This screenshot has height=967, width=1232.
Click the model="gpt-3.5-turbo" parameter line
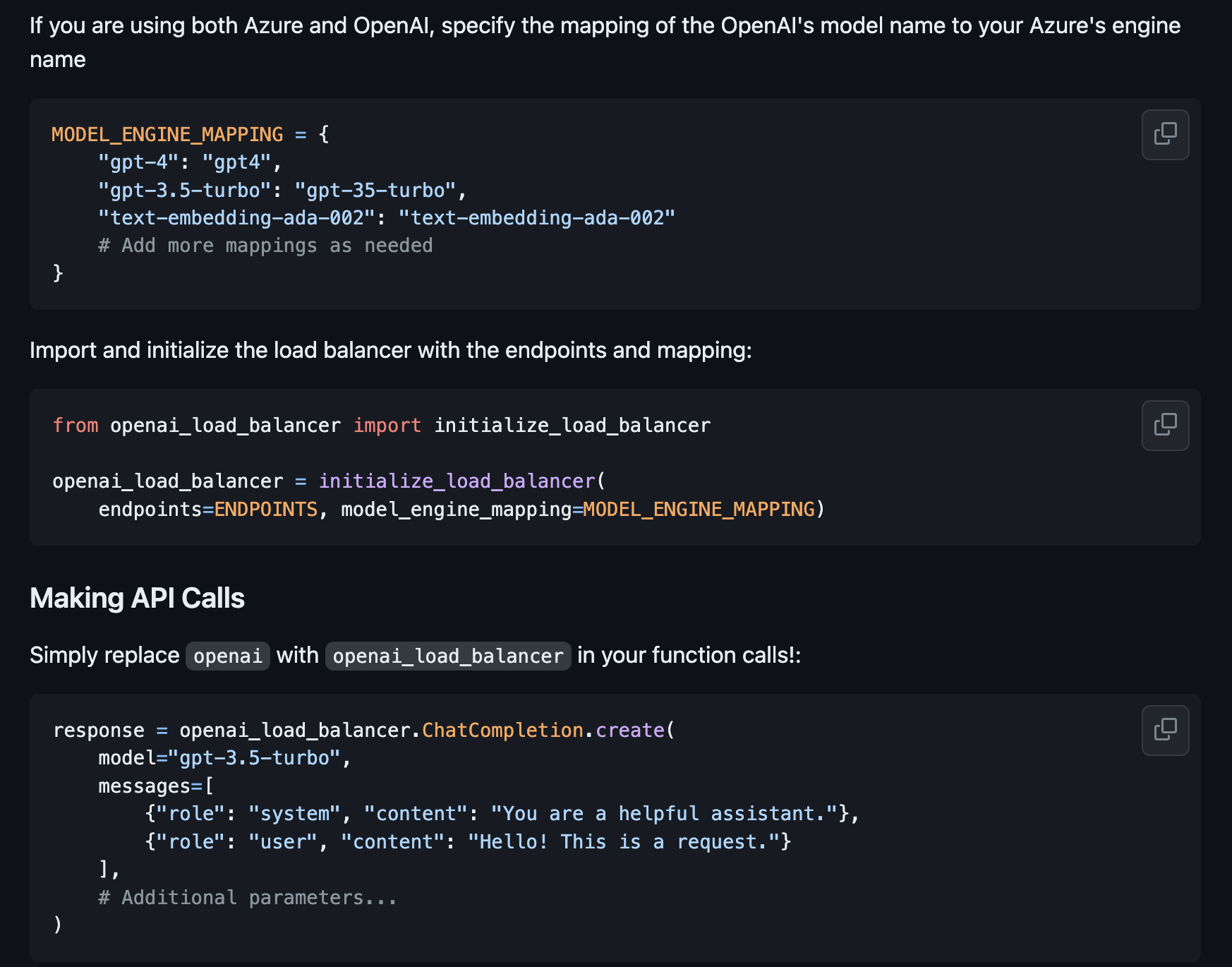point(224,757)
